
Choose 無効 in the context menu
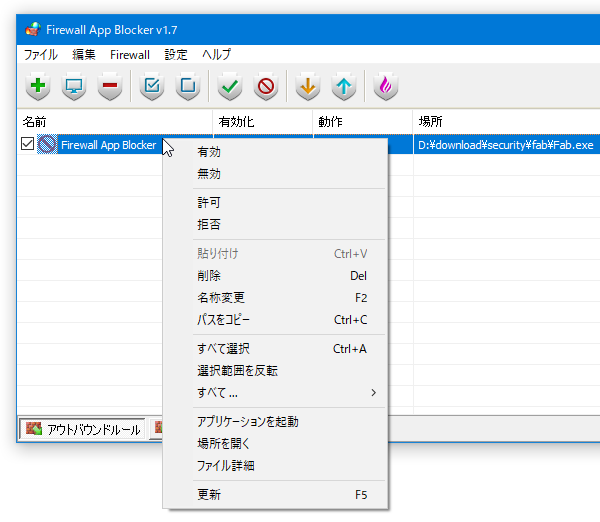[x=275, y=174]
